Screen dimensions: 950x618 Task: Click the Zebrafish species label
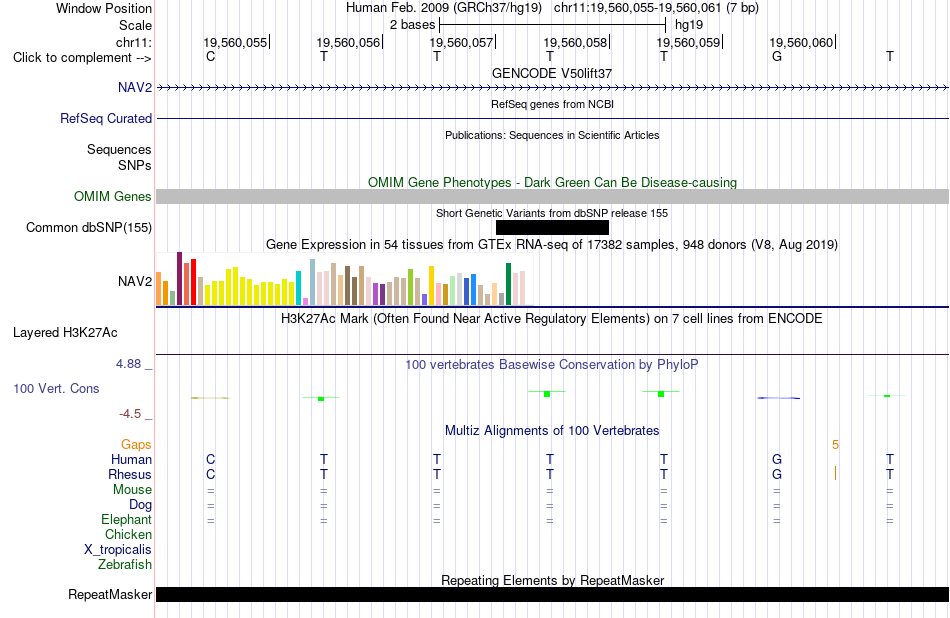point(125,564)
